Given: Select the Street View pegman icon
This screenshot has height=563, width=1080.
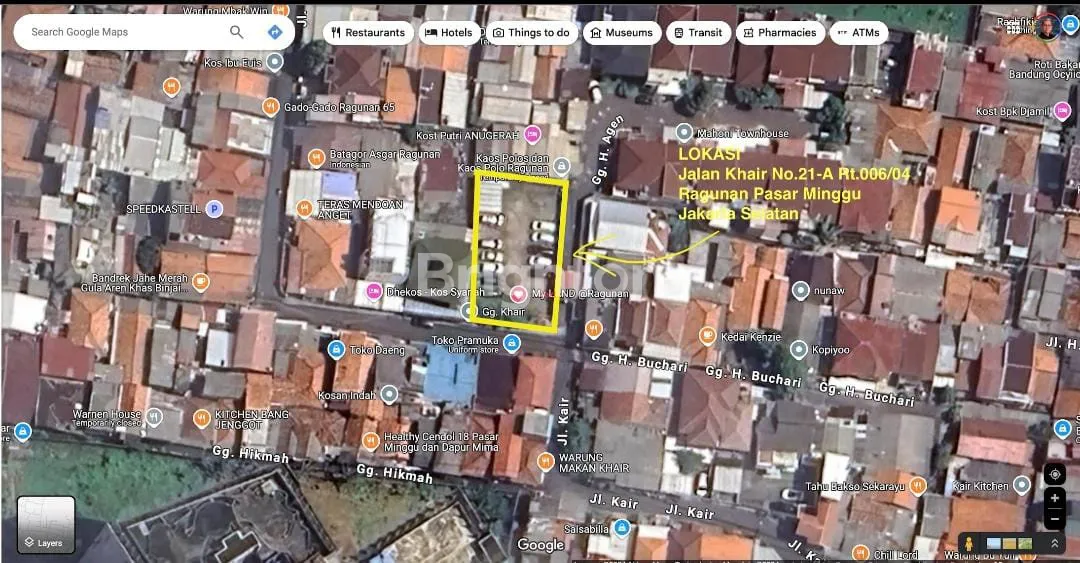Looking at the screenshot, I should [x=969, y=543].
